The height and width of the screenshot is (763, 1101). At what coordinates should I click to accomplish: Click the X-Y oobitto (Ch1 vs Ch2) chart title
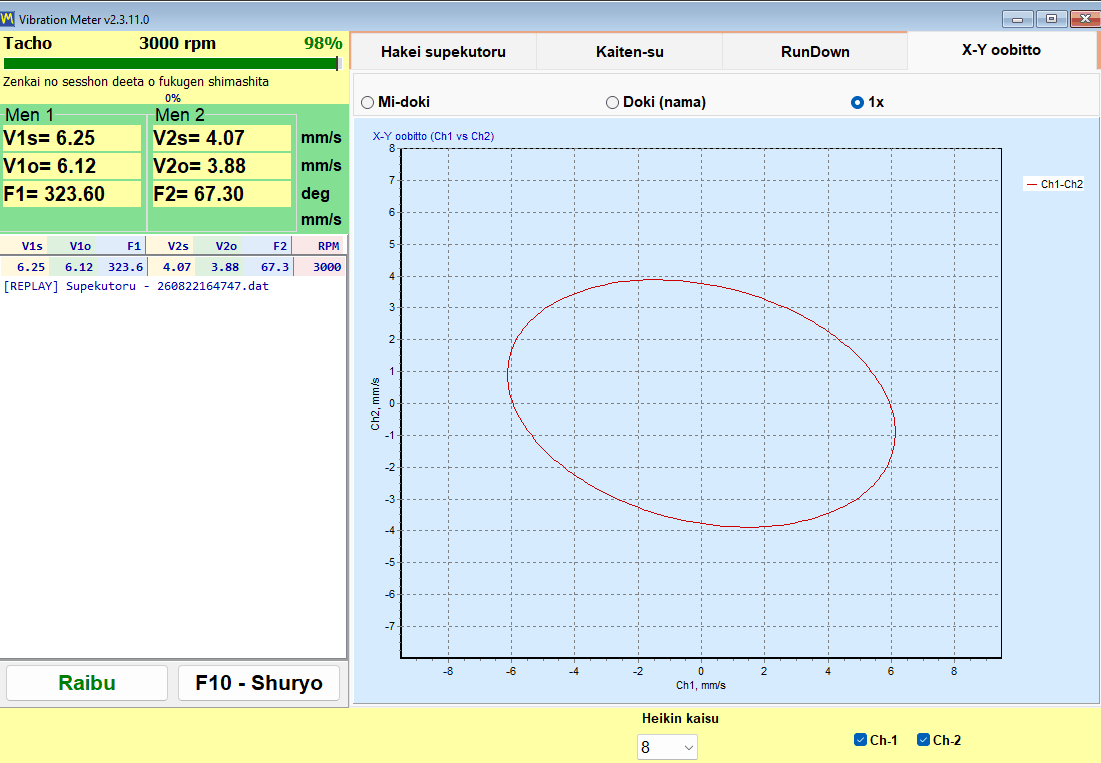point(433,136)
